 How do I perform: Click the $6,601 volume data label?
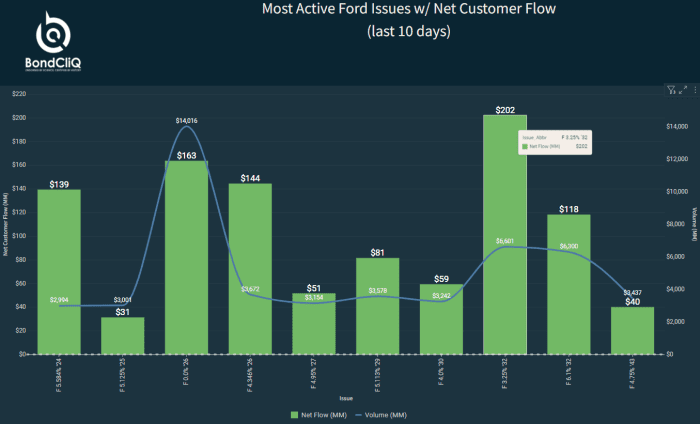pos(505,241)
